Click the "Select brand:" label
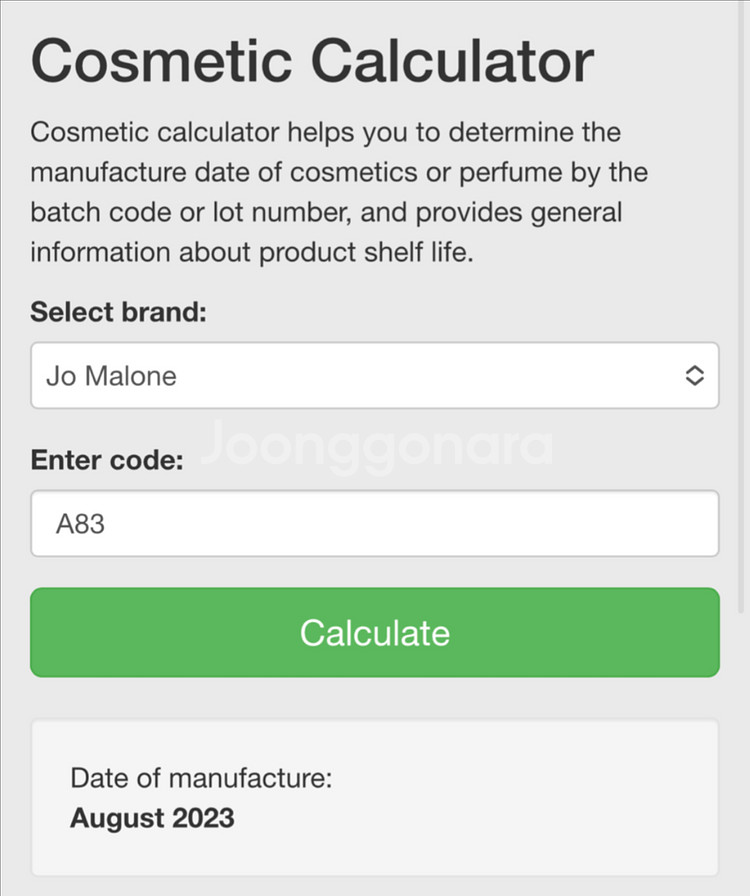Image resolution: width=750 pixels, height=896 pixels. pyautogui.click(x=118, y=311)
